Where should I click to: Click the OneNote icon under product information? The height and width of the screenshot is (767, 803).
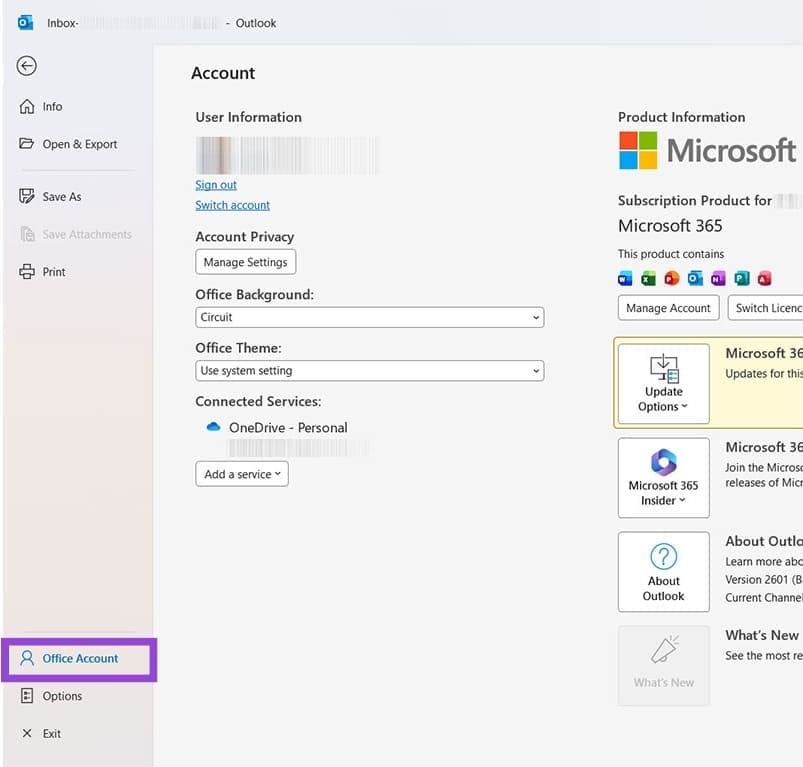pyautogui.click(x=719, y=278)
